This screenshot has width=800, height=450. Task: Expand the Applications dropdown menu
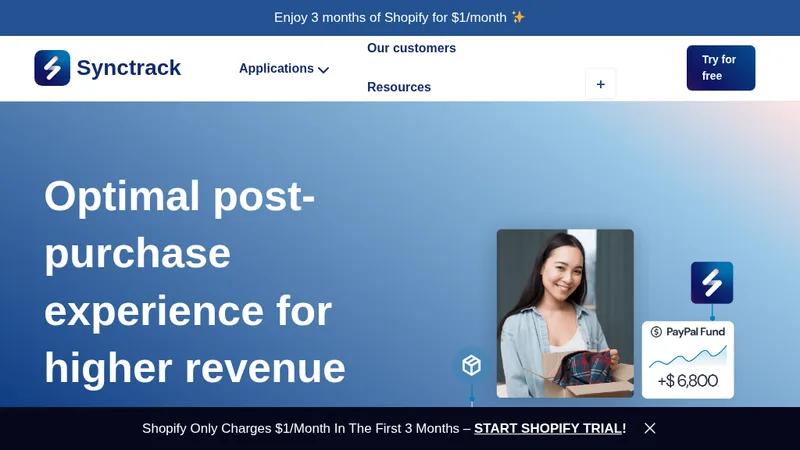click(x=284, y=68)
